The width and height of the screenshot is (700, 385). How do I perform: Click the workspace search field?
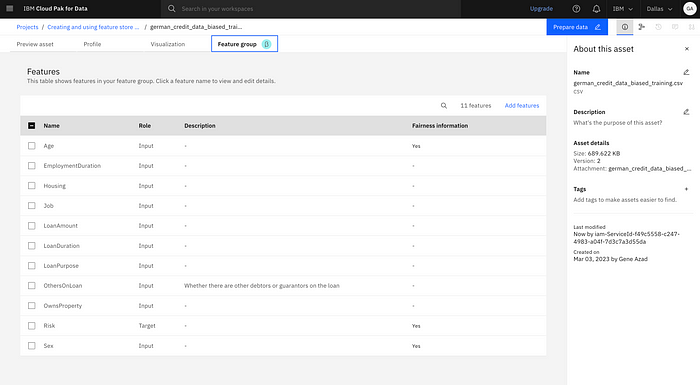click(311, 9)
